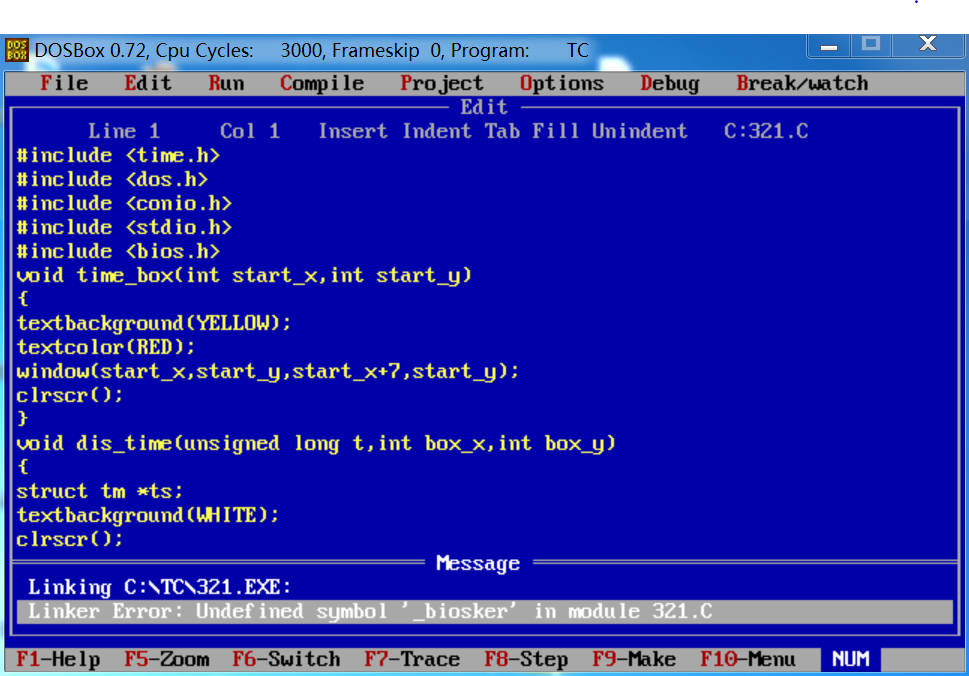Click F1-Help in bottom bar
The height and width of the screenshot is (676, 969).
tap(58, 659)
